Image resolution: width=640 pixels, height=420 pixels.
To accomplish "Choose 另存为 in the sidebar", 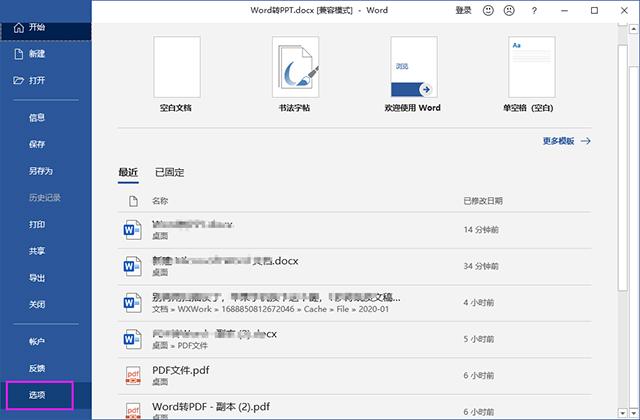I will [x=41, y=171].
